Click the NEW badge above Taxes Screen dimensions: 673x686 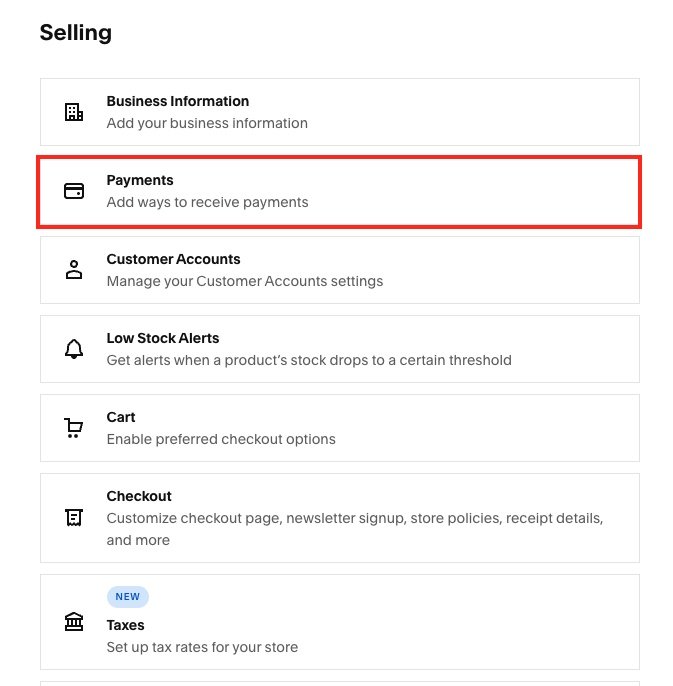pyautogui.click(x=127, y=597)
